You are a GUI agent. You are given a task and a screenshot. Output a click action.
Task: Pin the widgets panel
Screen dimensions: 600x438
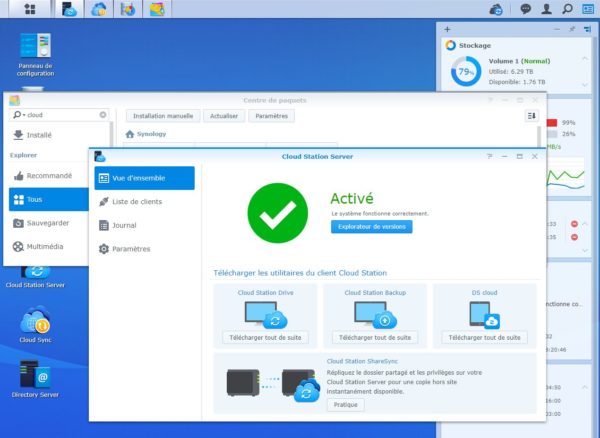(x=572, y=29)
